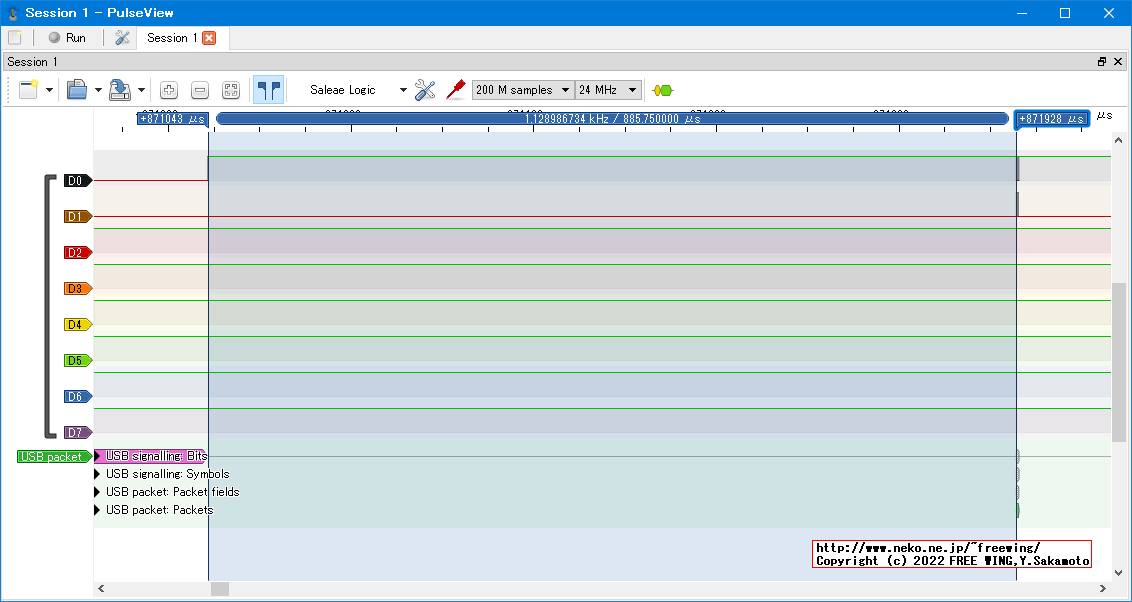Expand the USB signalling: Symbols row
This screenshot has height=602, width=1132.
point(98,474)
